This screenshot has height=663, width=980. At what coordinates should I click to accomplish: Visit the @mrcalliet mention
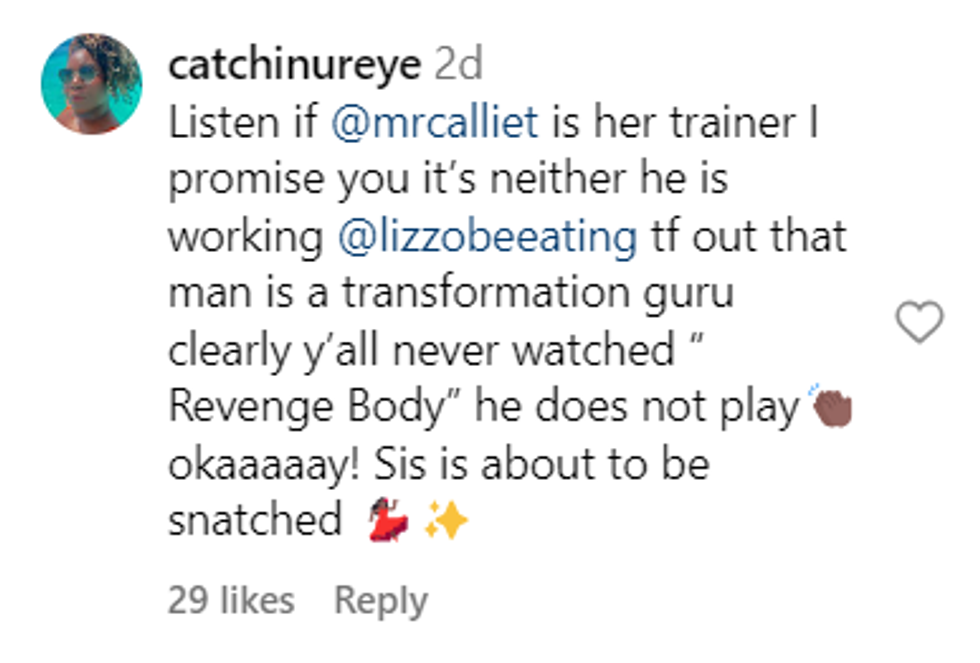click(435, 122)
